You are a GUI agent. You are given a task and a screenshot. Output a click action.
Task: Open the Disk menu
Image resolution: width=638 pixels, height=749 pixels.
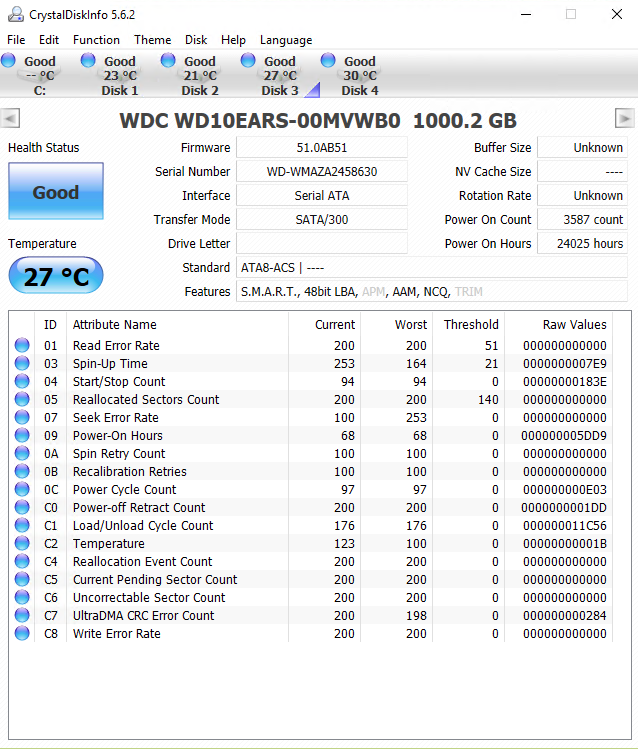click(196, 40)
